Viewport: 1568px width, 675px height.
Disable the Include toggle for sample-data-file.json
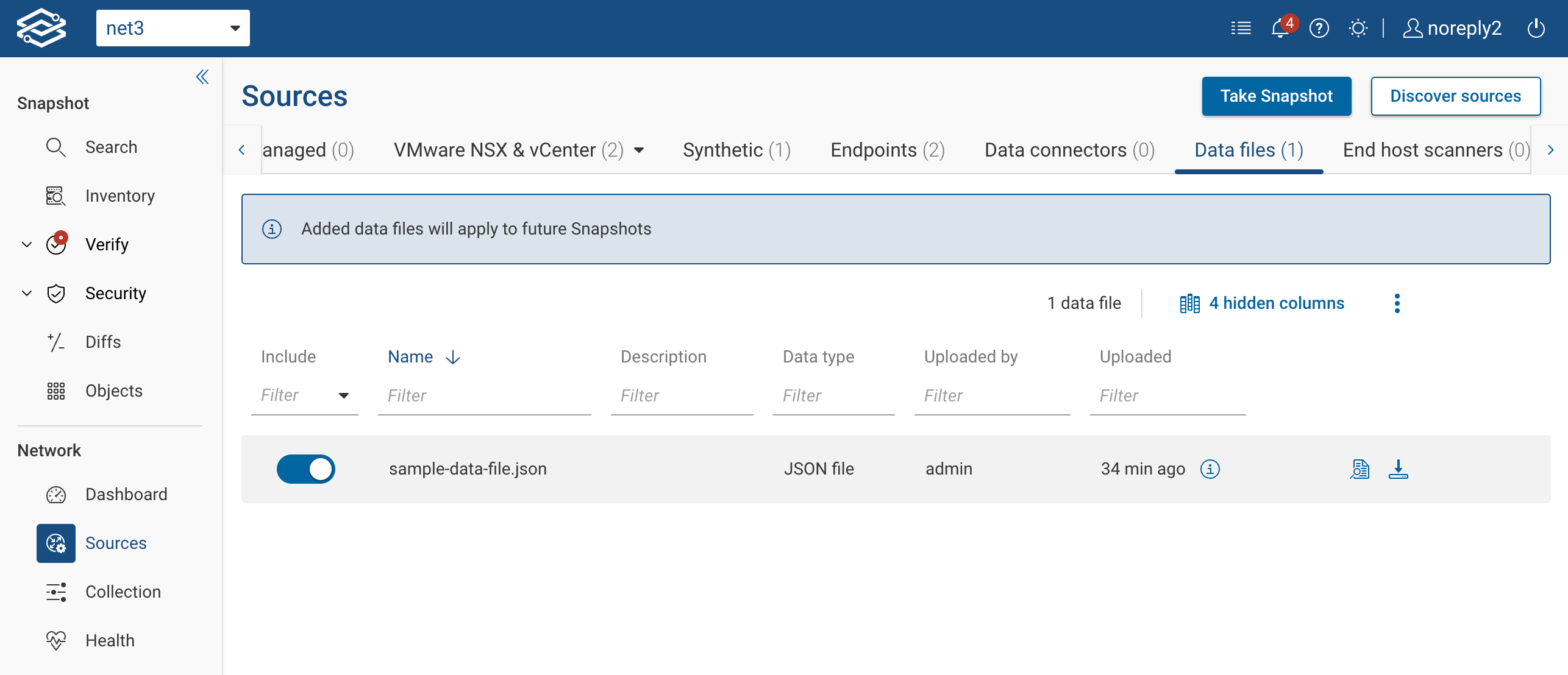coord(306,469)
